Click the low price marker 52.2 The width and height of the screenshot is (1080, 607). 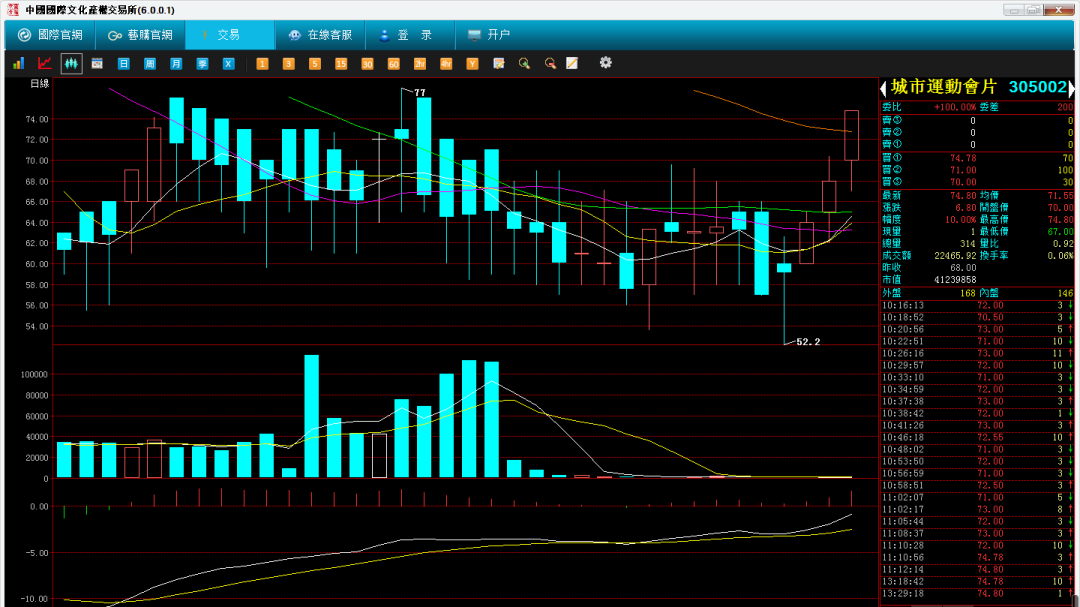point(808,342)
